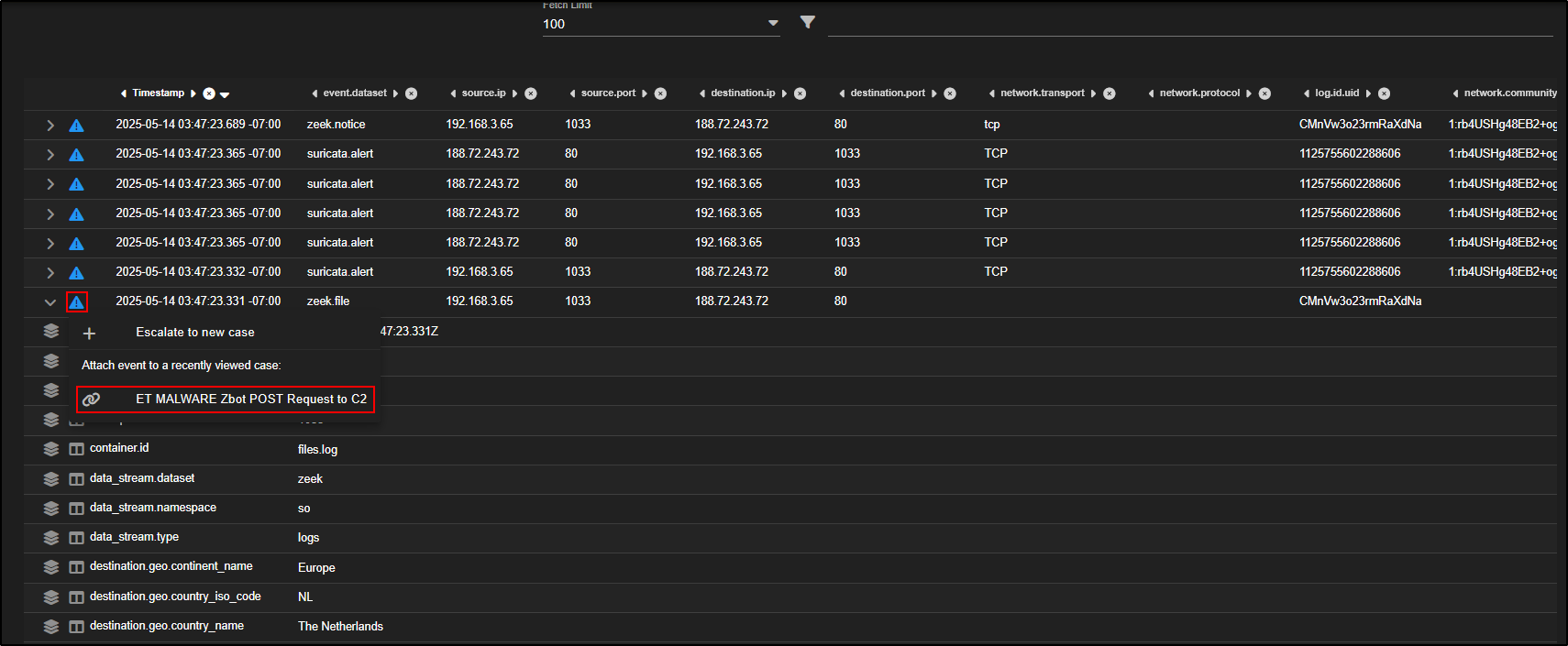This screenshot has height=646, width=1568.
Task: Click highlighted alert icon on zeek.file row
Action: point(77,302)
